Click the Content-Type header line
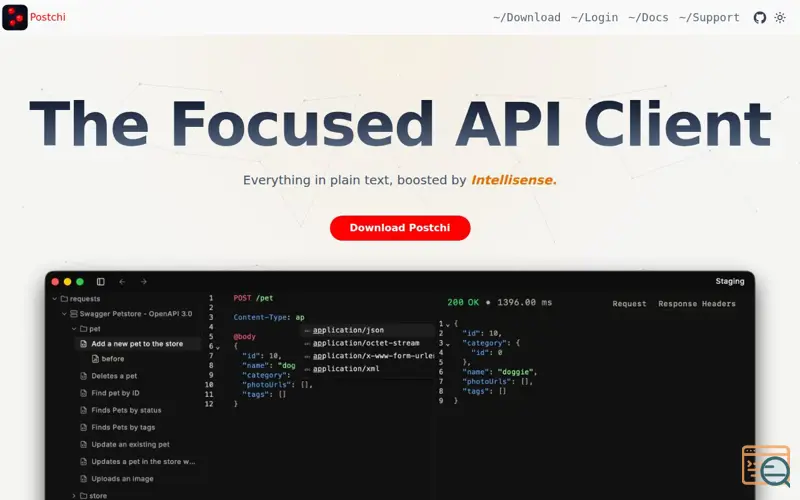 (x=269, y=317)
